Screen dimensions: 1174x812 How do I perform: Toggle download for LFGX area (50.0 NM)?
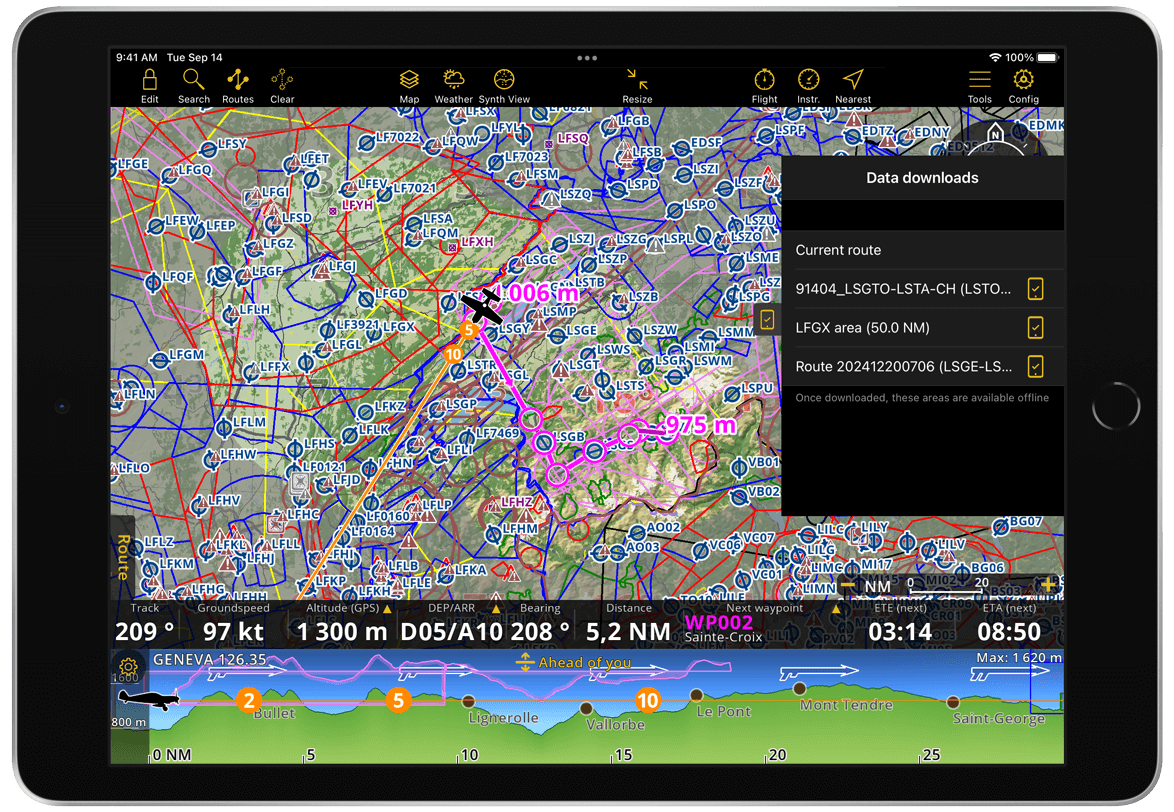point(1035,328)
